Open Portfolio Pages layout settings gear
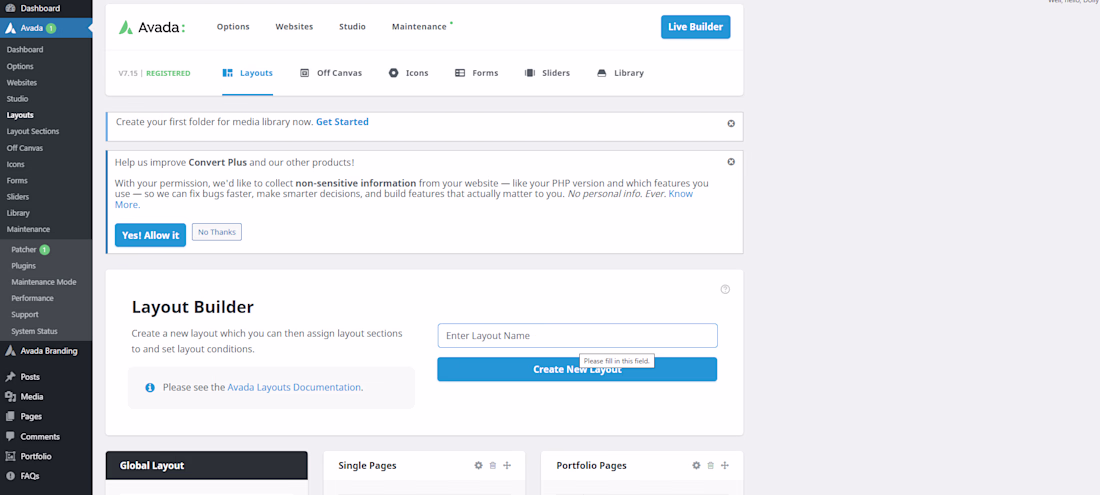1100x495 pixels. pyautogui.click(x=697, y=466)
